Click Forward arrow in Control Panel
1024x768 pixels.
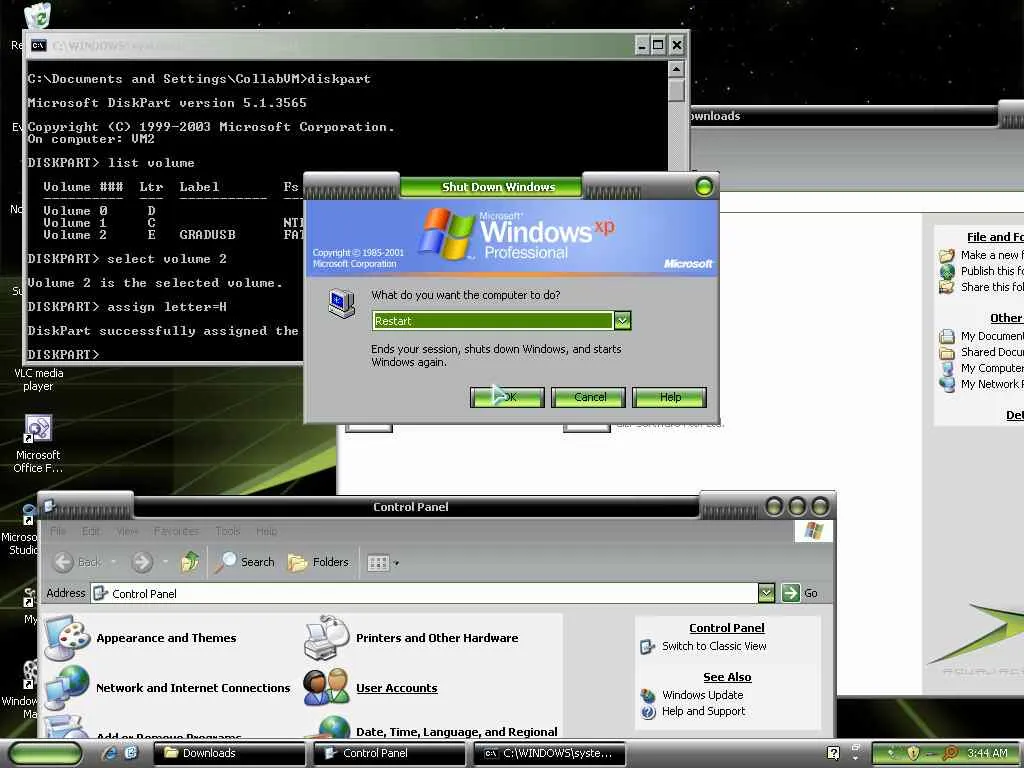[142, 562]
